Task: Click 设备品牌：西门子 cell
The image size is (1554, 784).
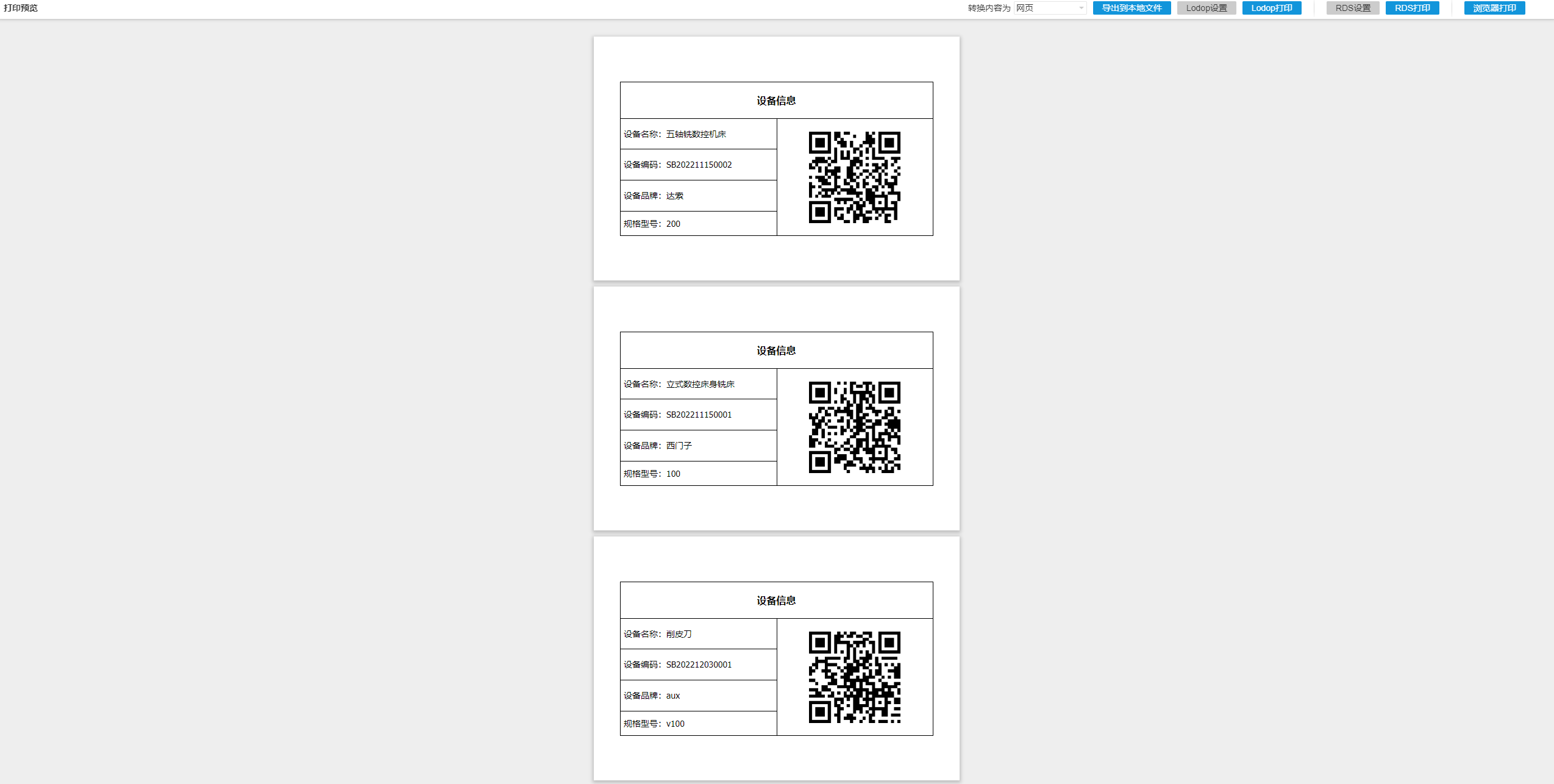Action: pyautogui.click(x=699, y=446)
